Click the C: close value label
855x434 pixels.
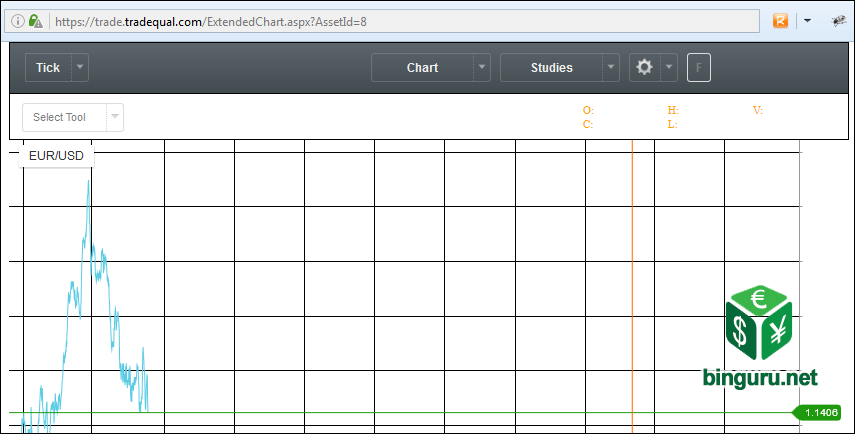pyautogui.click(x=588, y=124)
